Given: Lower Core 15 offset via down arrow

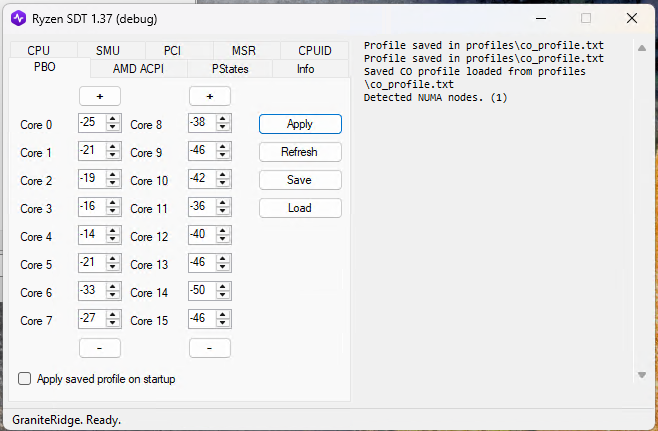Looking at the screenshot, I should 223,324.
